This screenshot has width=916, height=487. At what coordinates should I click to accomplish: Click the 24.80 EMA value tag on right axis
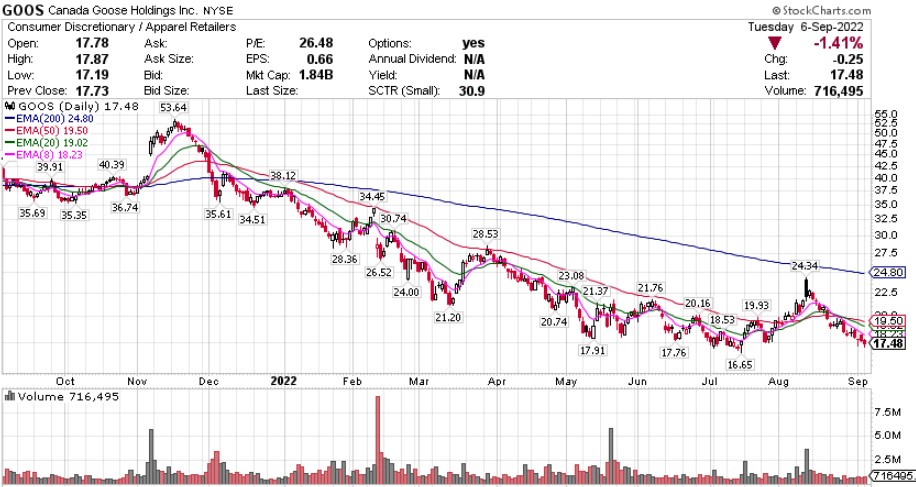tap(888, 272)
